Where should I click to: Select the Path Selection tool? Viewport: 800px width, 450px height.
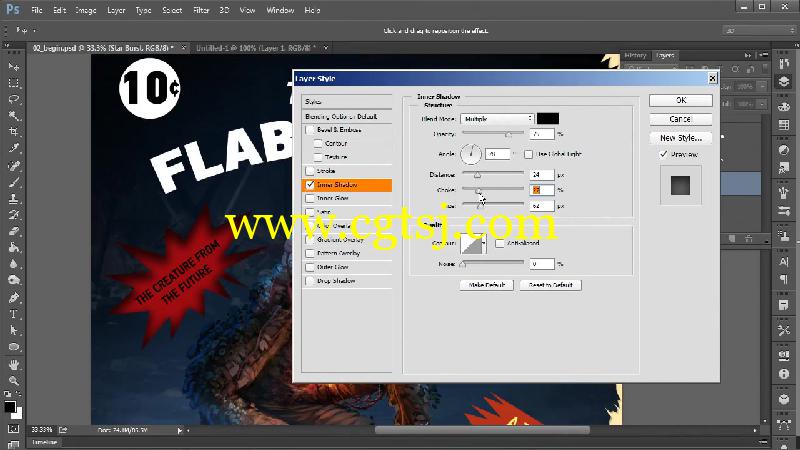(x=14, y=330)
